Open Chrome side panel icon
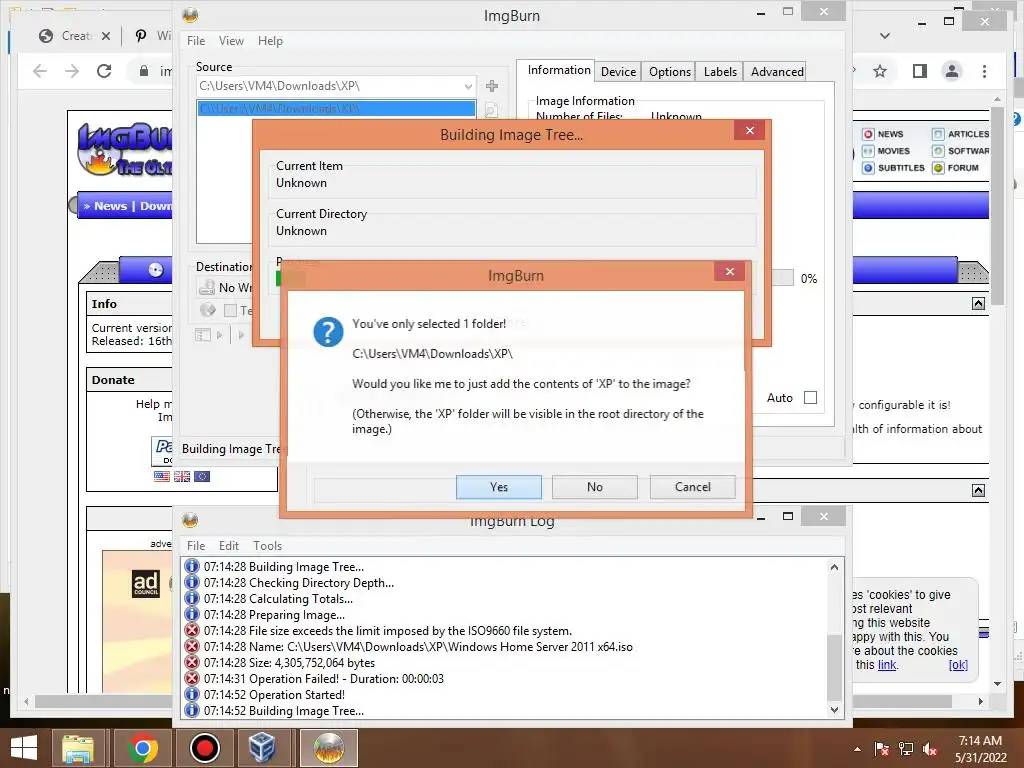The image size is (1024, 768). pyautogui.click(x=920, y=71)
